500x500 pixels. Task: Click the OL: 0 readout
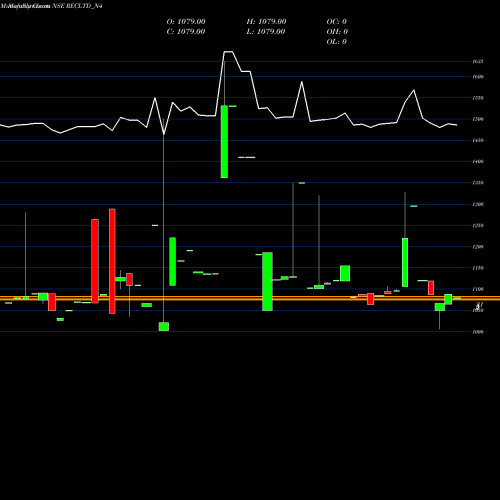coord(337,42)
